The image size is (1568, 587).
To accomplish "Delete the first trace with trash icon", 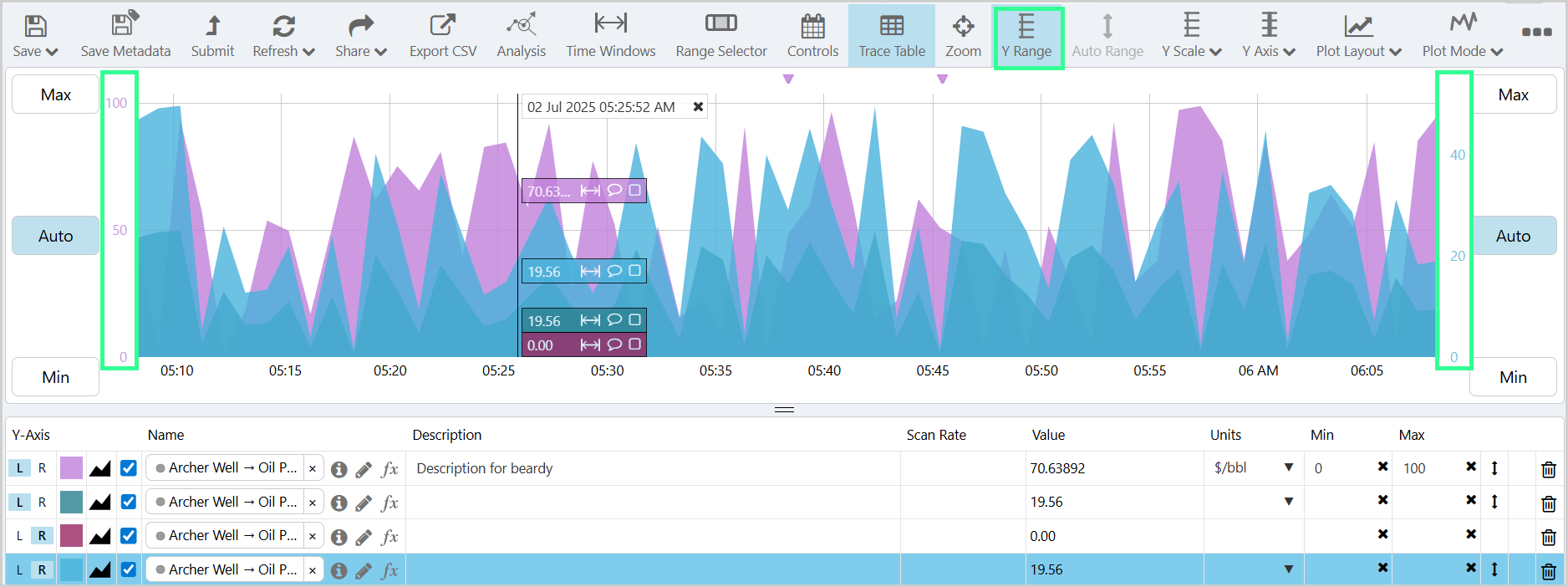I will 1548,469.
